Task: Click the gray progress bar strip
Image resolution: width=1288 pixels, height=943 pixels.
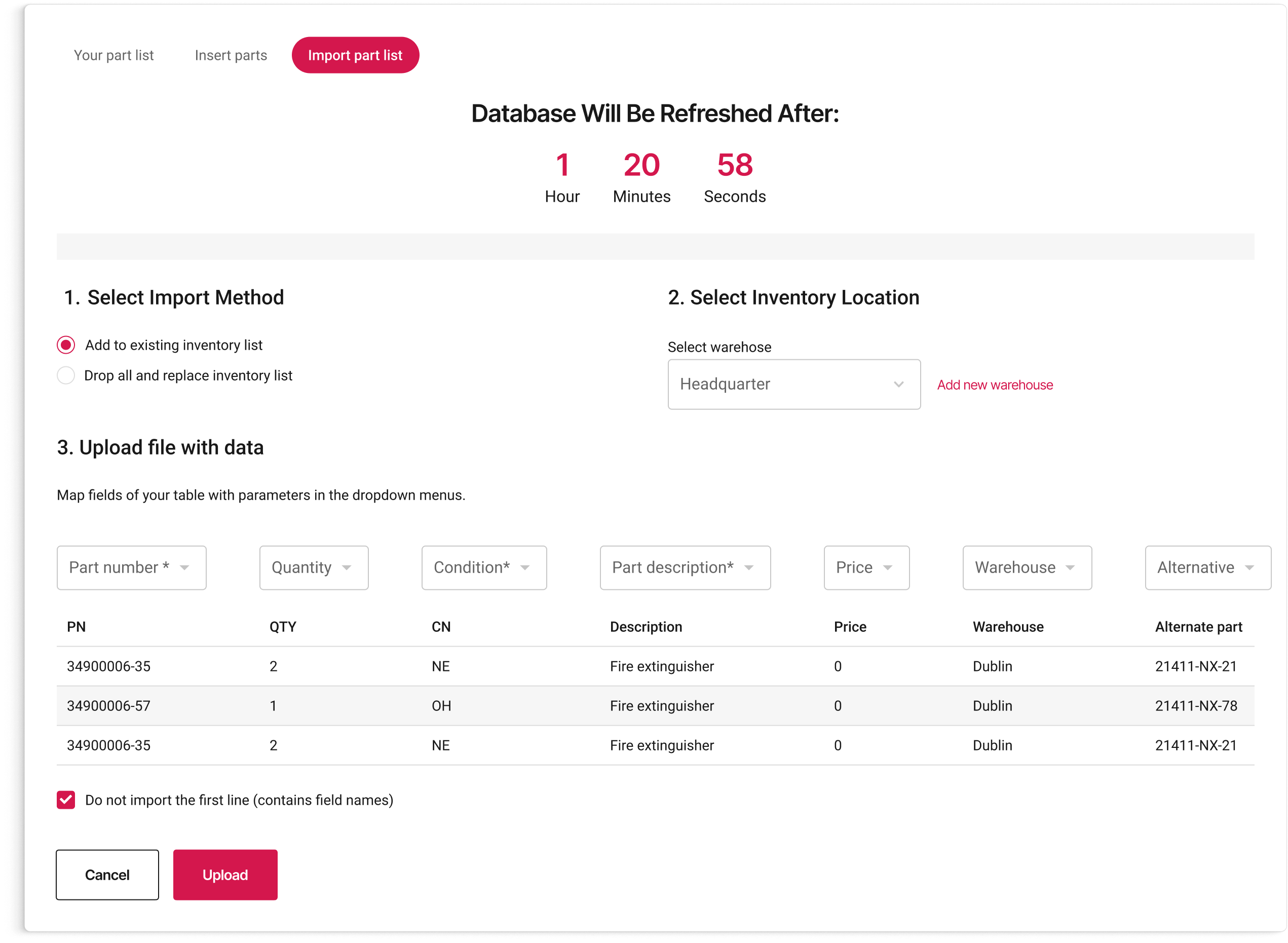Action: click(655, 247)
